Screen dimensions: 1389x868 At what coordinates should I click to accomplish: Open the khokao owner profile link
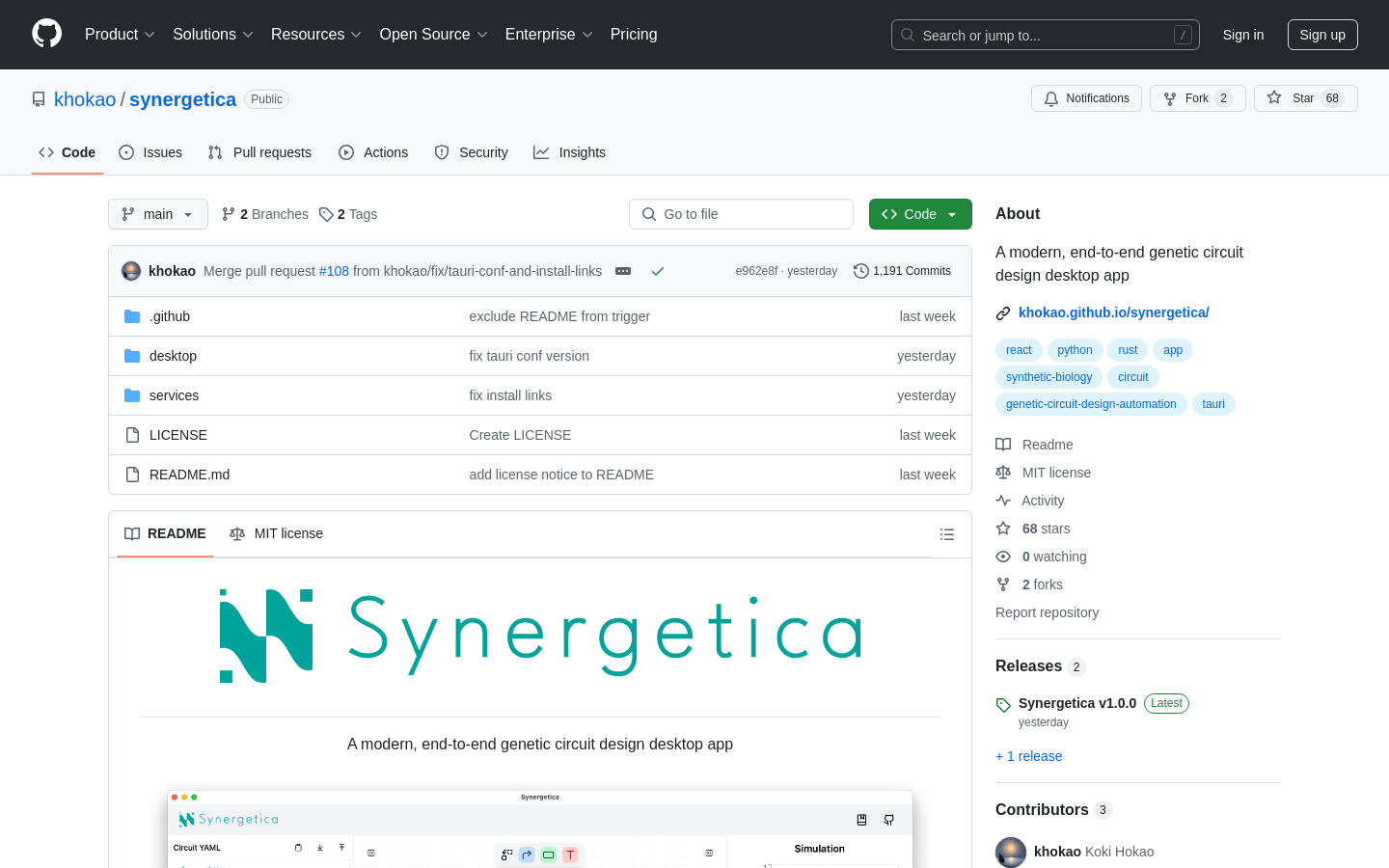pyautogui.click(x=85, y=99)
